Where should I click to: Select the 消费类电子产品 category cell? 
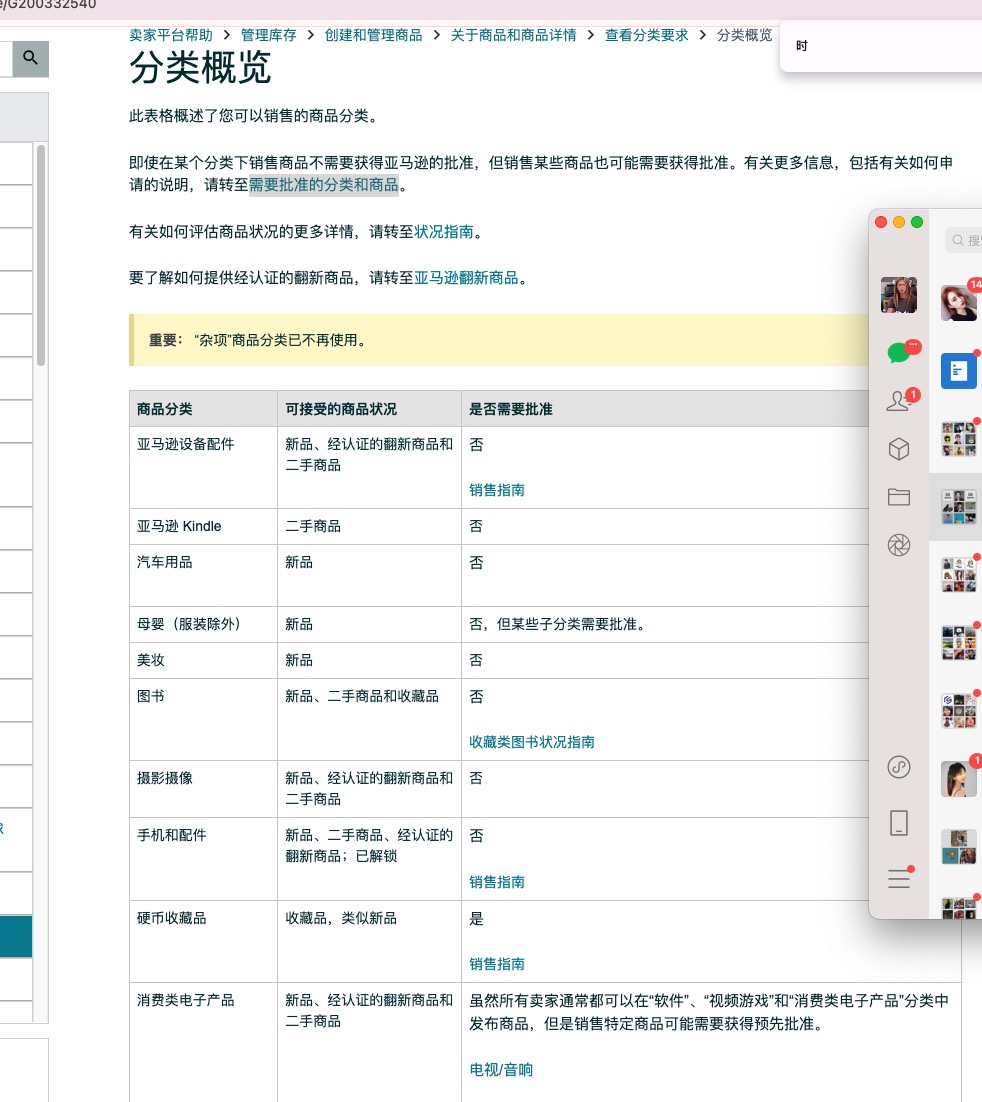pos(203,1042)
